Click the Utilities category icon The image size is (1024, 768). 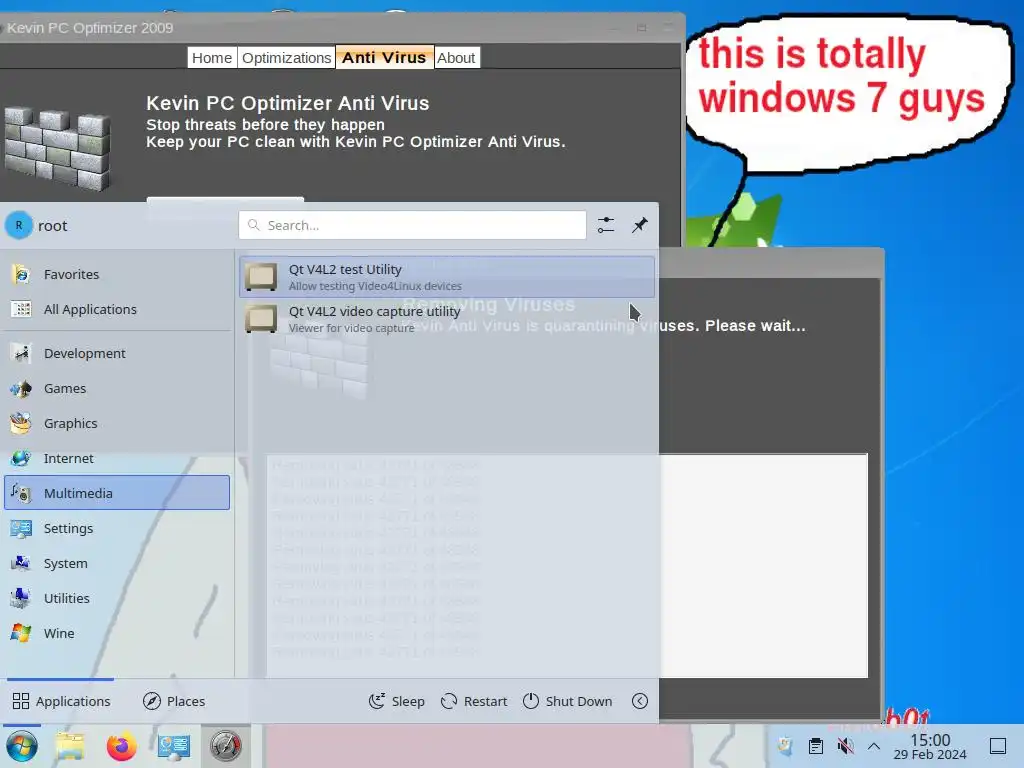point(21,598)
